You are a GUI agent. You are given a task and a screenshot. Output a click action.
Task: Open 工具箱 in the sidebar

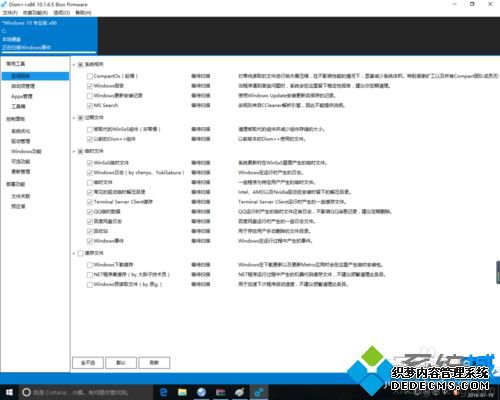[x=18, y=106]
